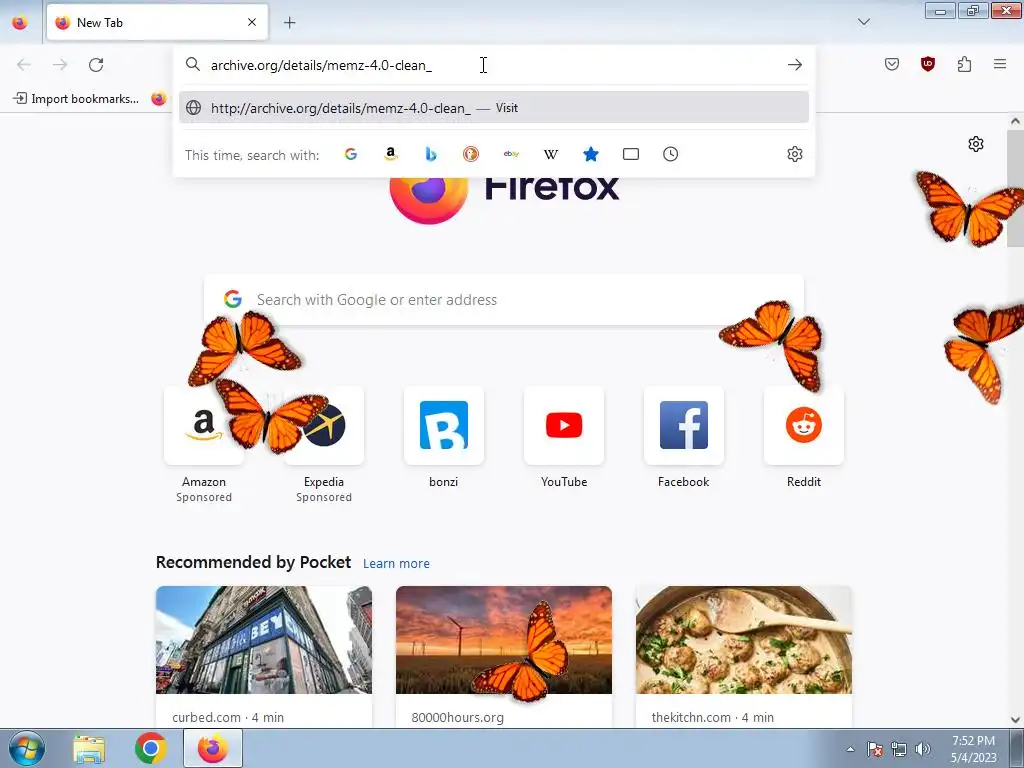Close the New Tab tab

[x=252, y=22]
